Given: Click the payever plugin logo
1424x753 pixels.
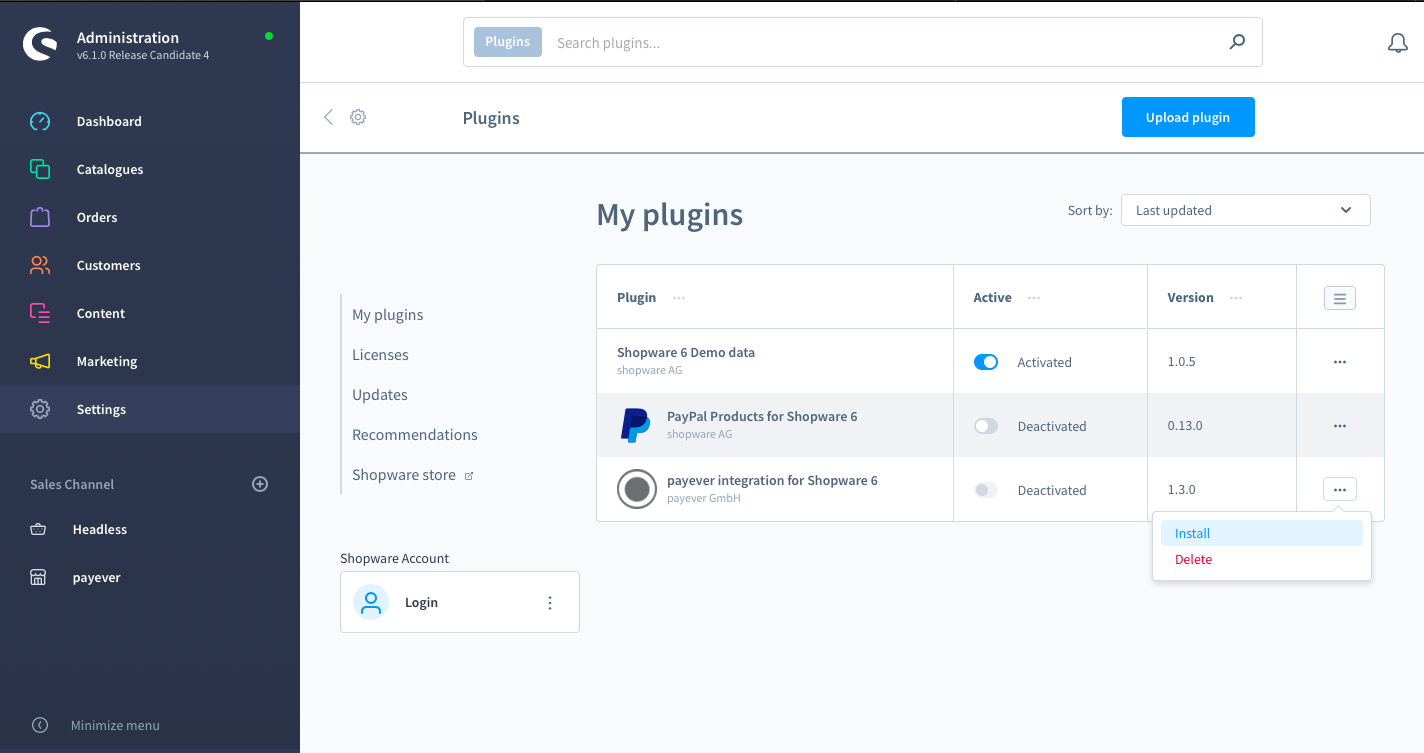Looking at the screenshot, I should pos(637,489).
